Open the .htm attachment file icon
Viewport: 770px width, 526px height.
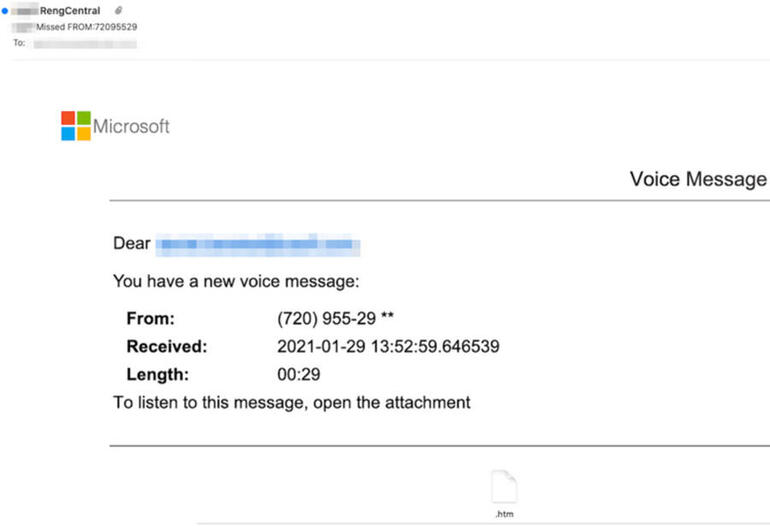504,486
